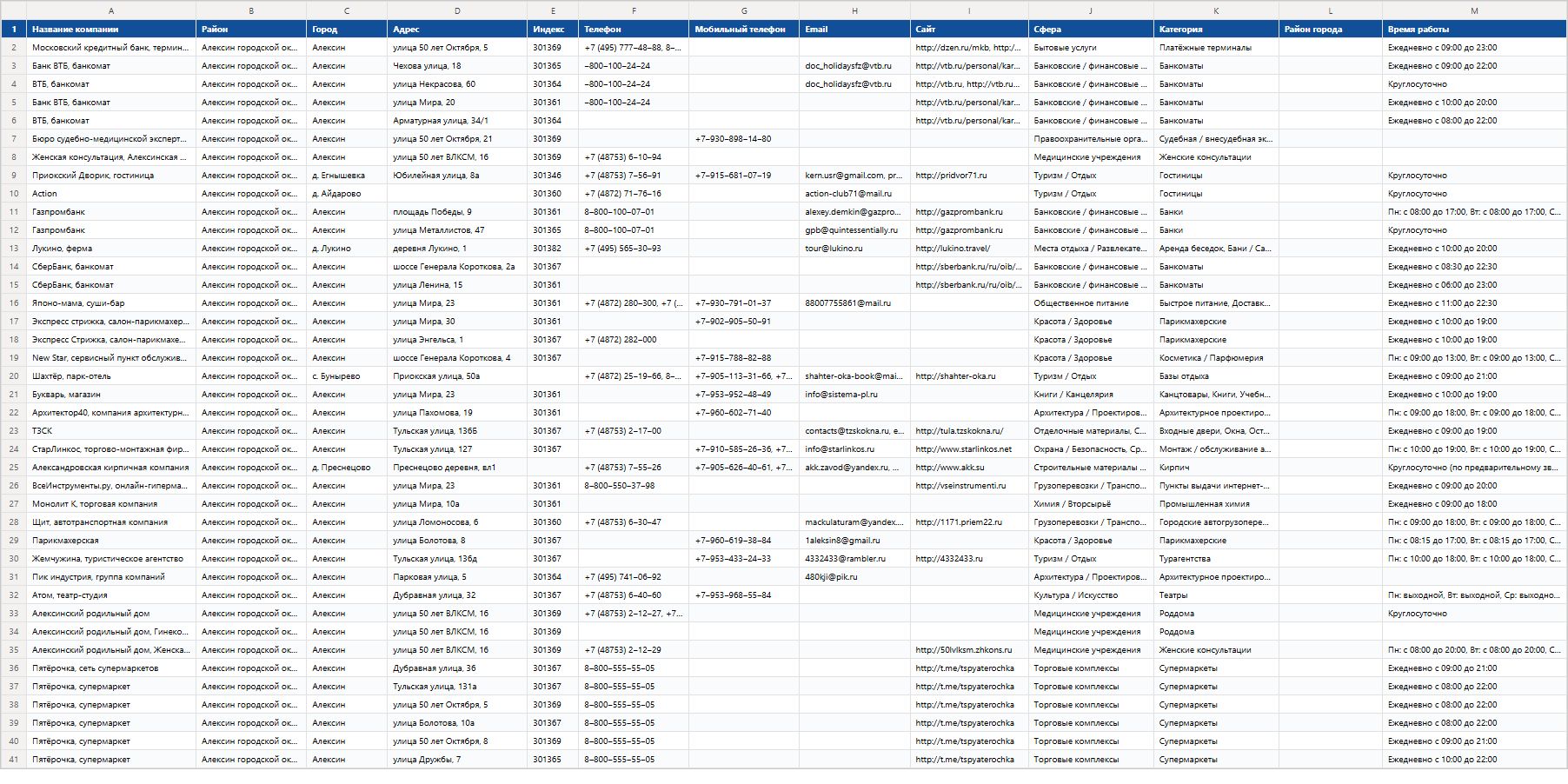Select the mobile cell '+7–930–898–14–80'
Screen dimensions: 1568x784
pyautogui.click(x=744, y=139)
